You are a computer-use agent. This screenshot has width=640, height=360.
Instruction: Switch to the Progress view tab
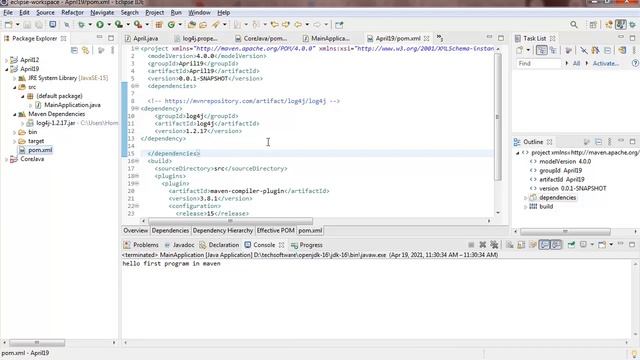pos(307,245)
